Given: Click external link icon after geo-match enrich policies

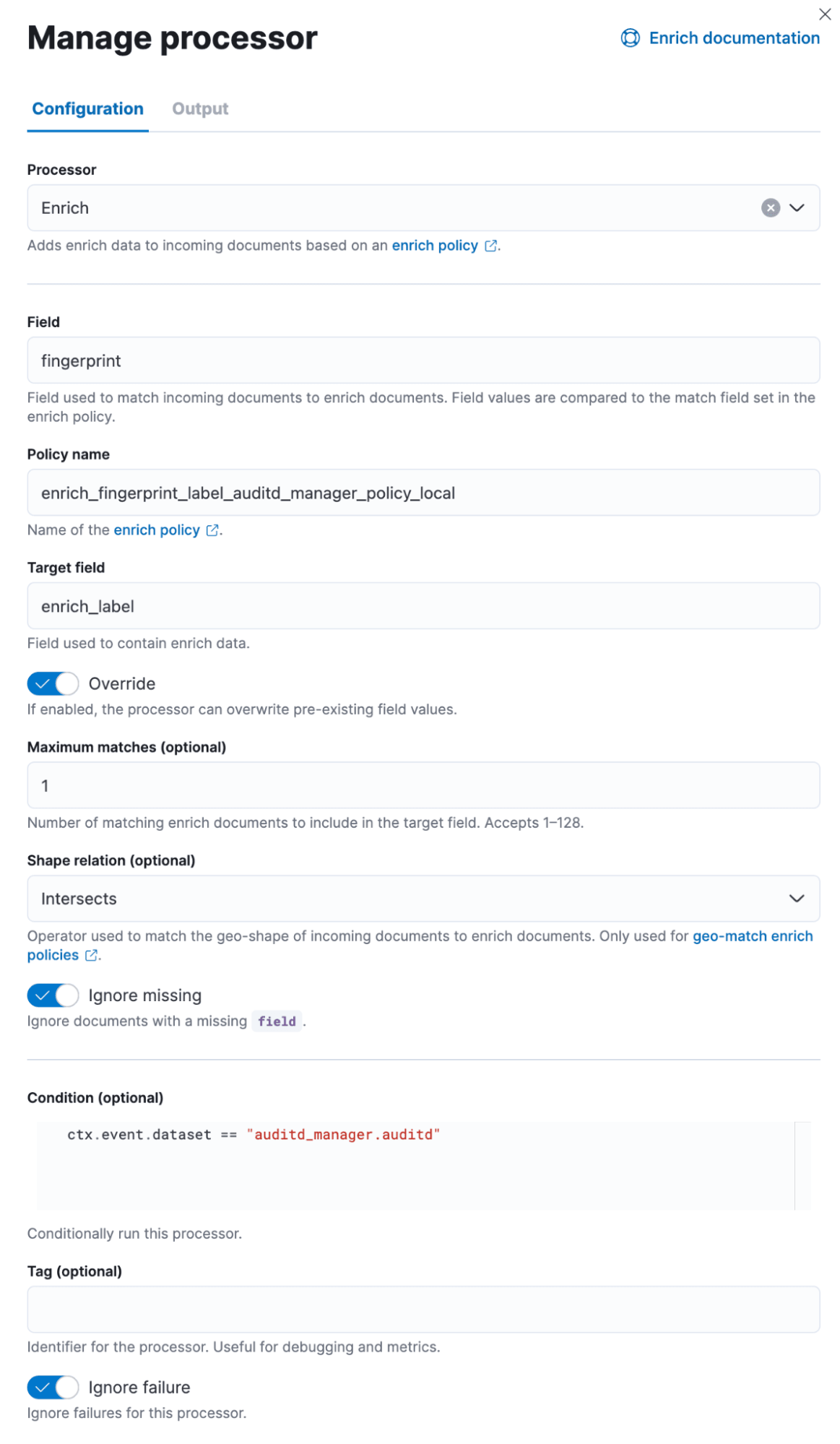Looking at the screenshot, I should (x=91, y=956).
